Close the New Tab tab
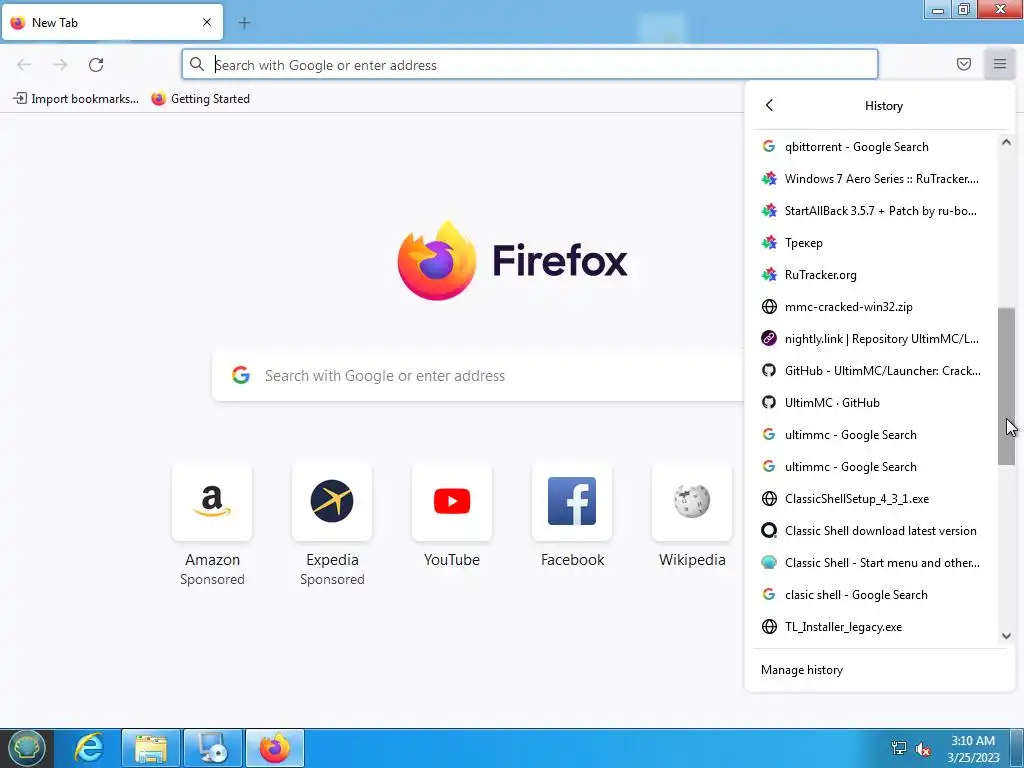Screen dimensions: 1024x768 point(206,22)
